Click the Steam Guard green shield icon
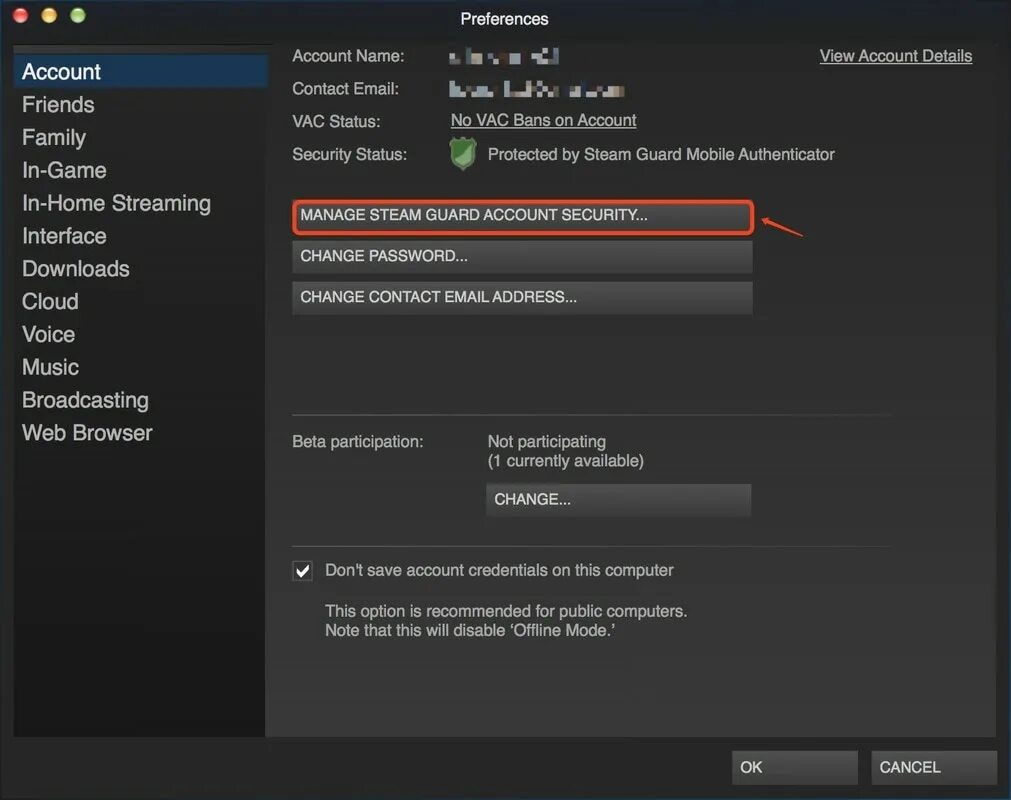The image size is (1011, 800). click(463, 154)
